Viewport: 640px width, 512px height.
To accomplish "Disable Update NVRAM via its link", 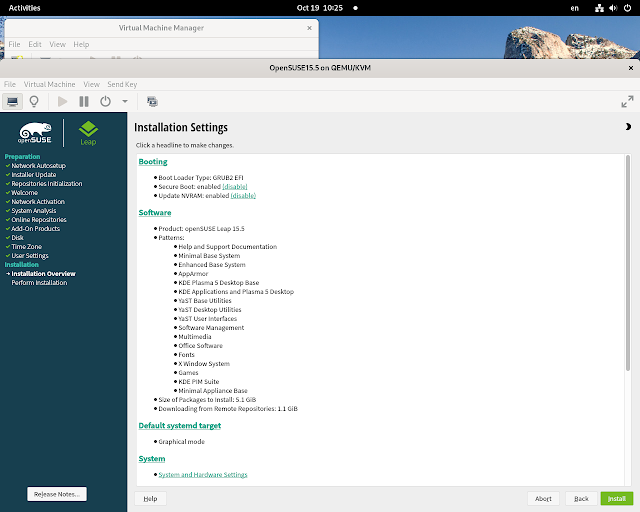I will (x=243, y=196).
